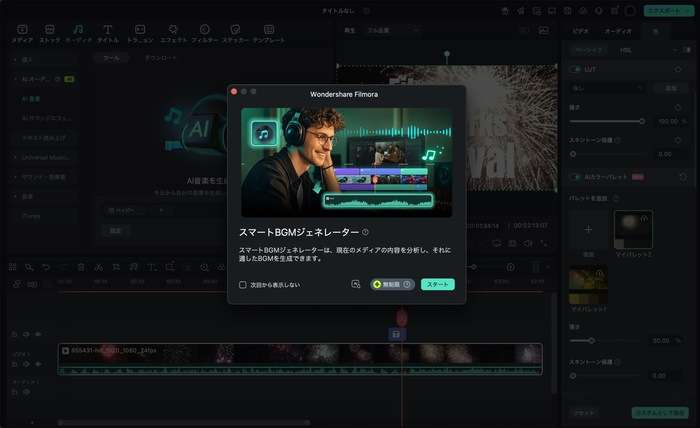Screen dimensions: 700x428
Task: Click the scissors split icon in timeline toolbar
Action: click(x=99, y=267)
